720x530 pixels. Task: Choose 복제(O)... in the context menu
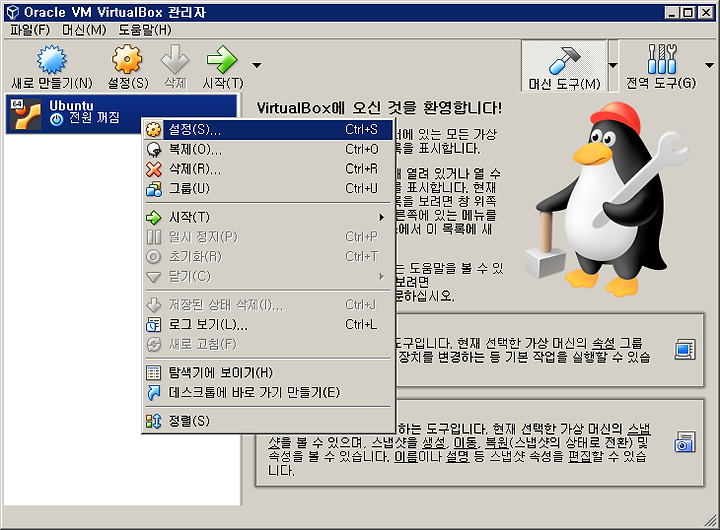(269, 149)
